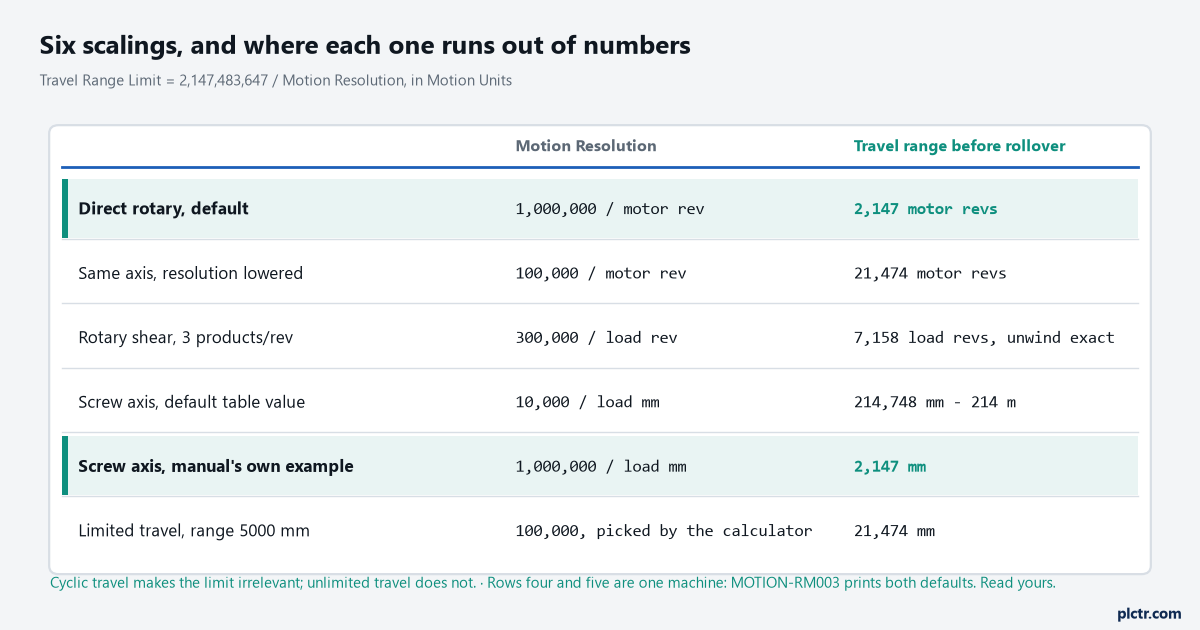The image size is (1200, 630).
Task: Click the 'Travel range before rollover' column header
Action: pyautogui.click(x=960, y=146)
